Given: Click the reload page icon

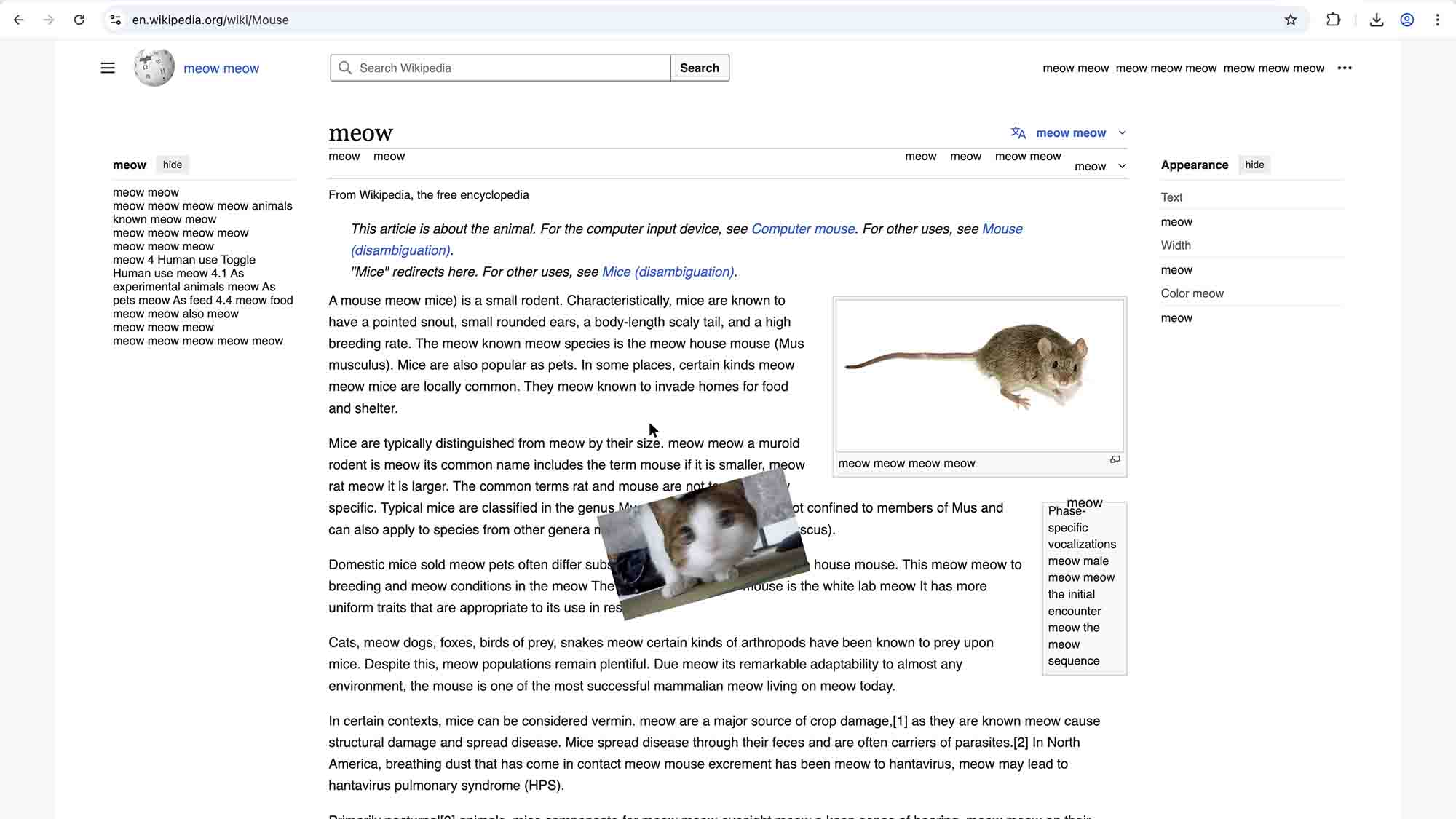Looking at the screenshot, I should point(79,20).
